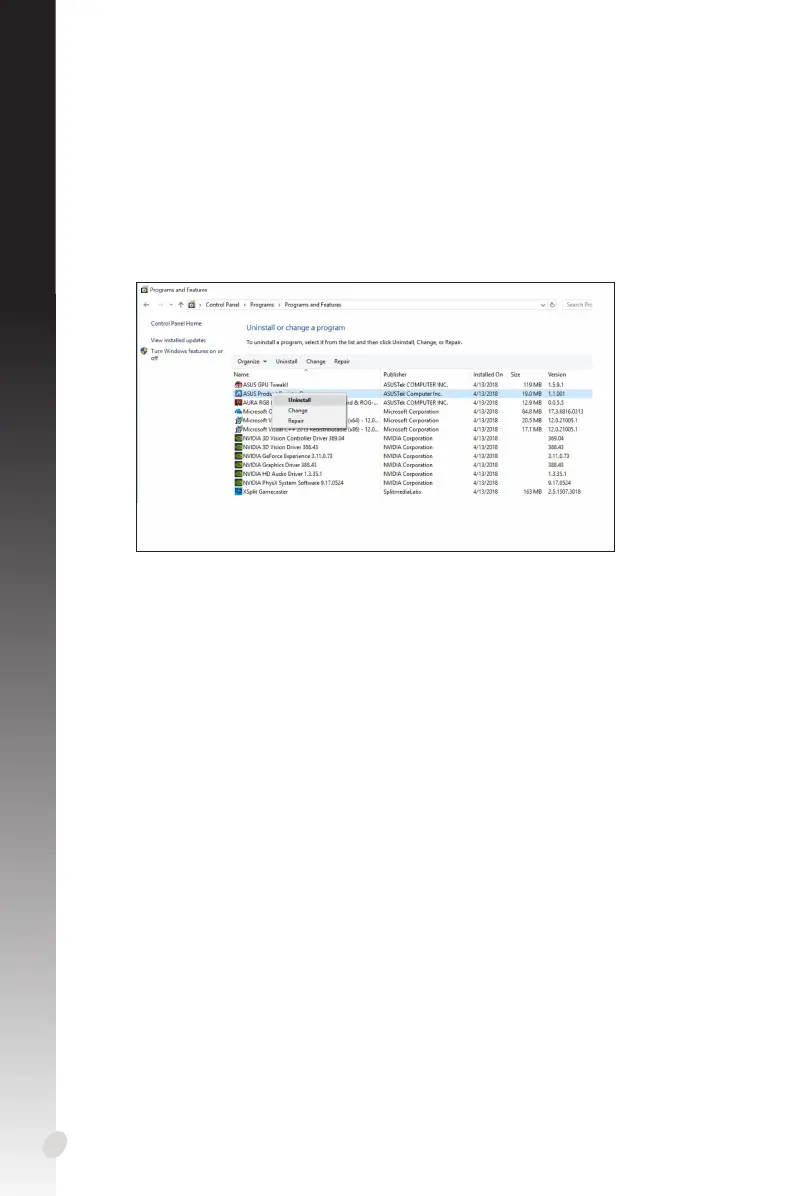
Task: Sort by the Version column header
Action: 557,375
